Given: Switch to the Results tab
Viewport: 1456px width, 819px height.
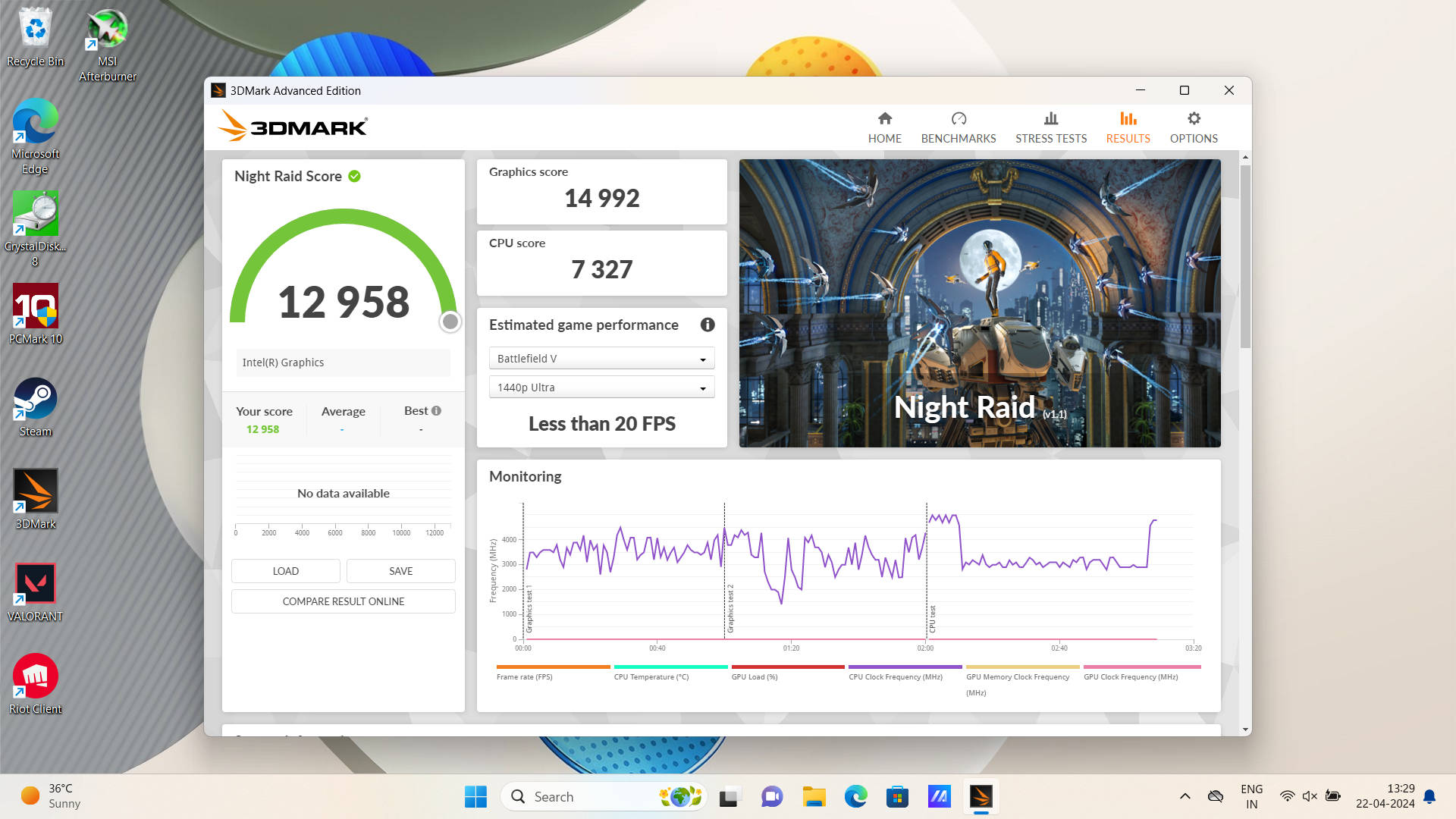Looking at the screenshot, I should click(1128, 127).
